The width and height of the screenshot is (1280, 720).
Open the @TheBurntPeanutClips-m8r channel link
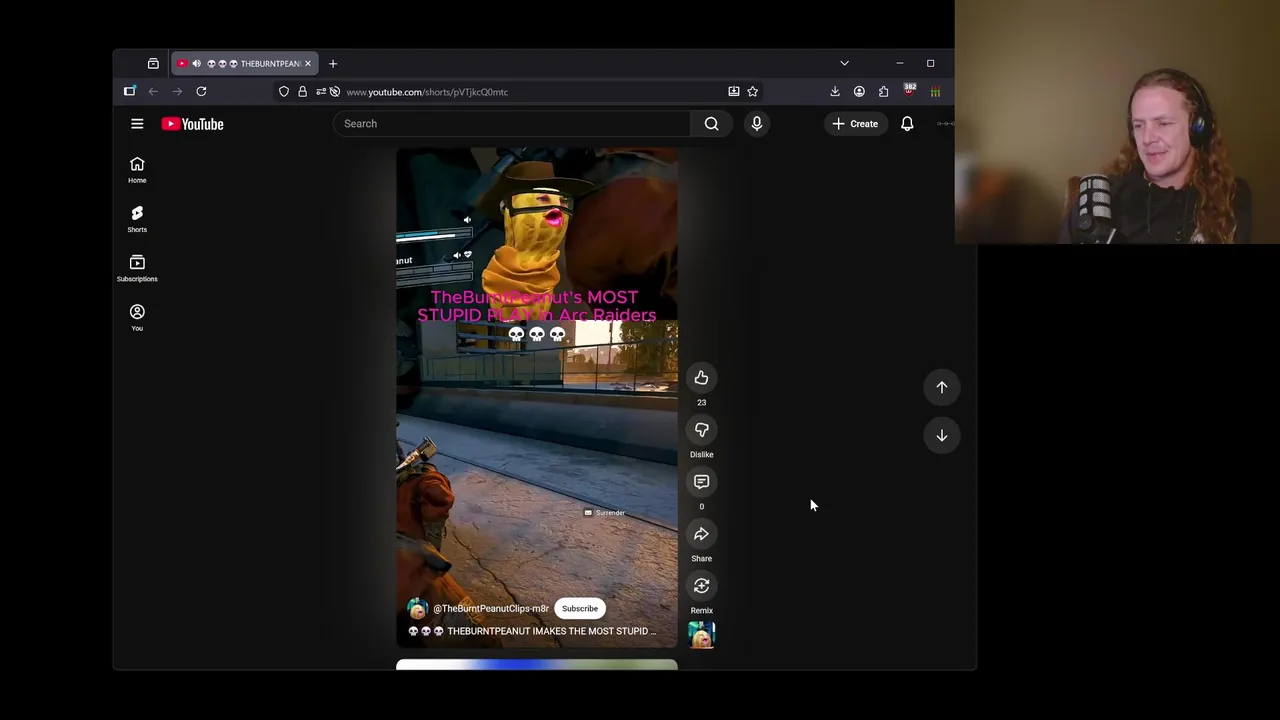pyautogui.click(x=490, y=608)
